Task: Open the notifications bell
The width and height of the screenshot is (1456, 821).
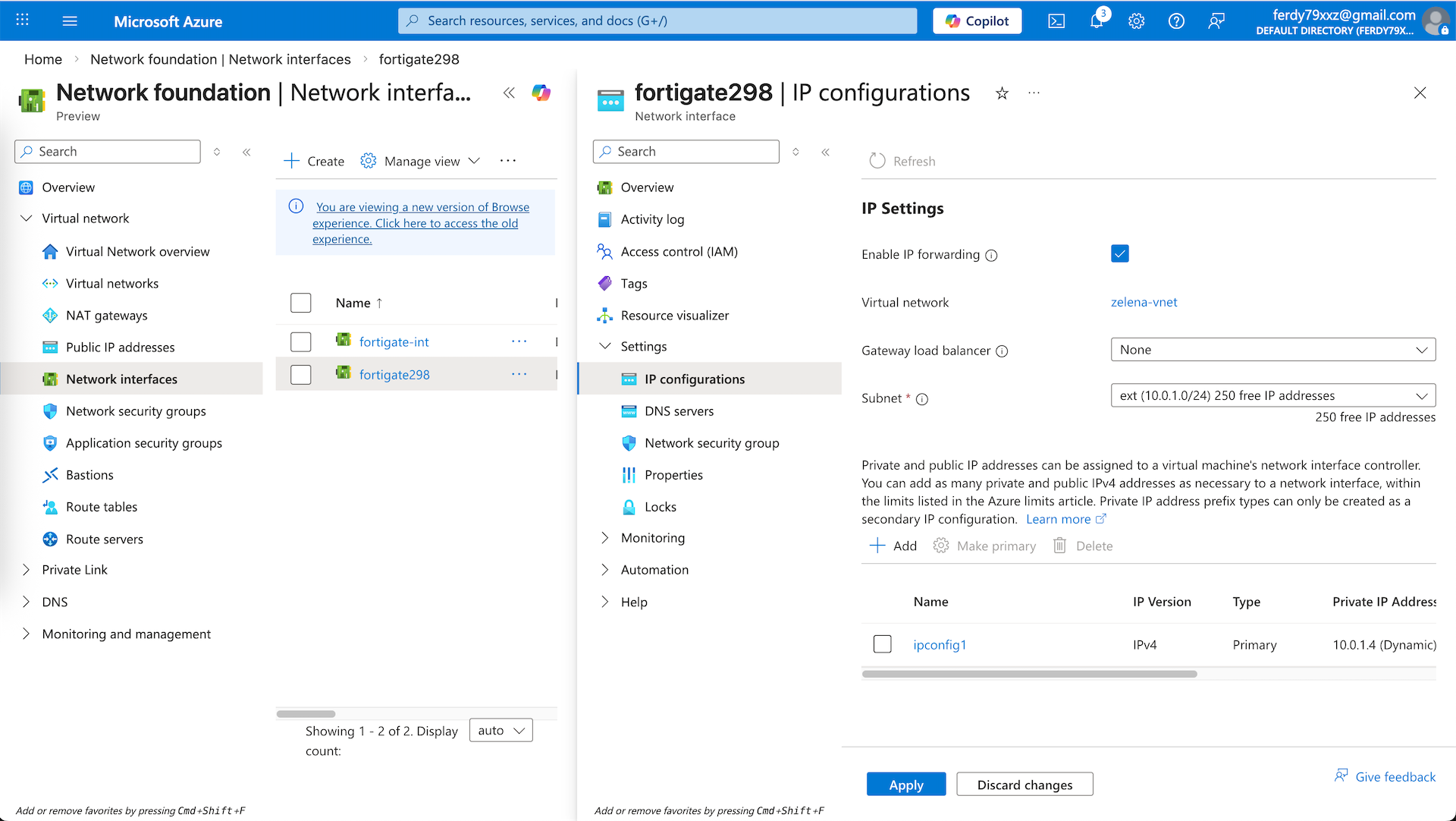Action: pyautogui.click(x=1097, y=21)
